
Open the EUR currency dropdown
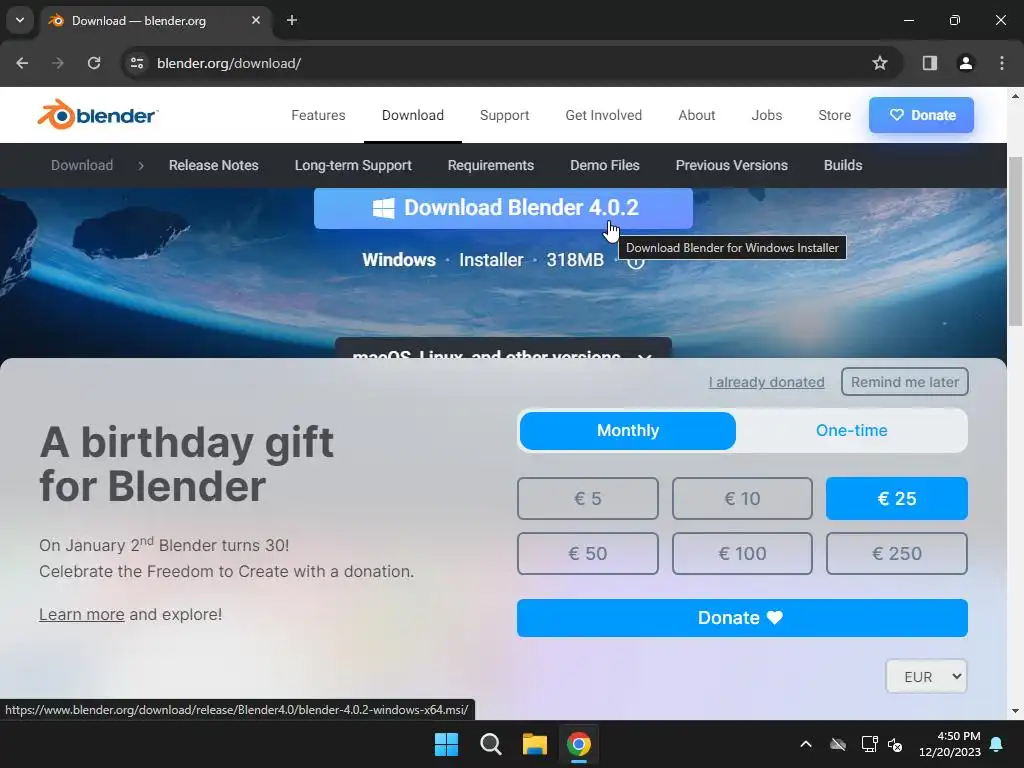926,676
